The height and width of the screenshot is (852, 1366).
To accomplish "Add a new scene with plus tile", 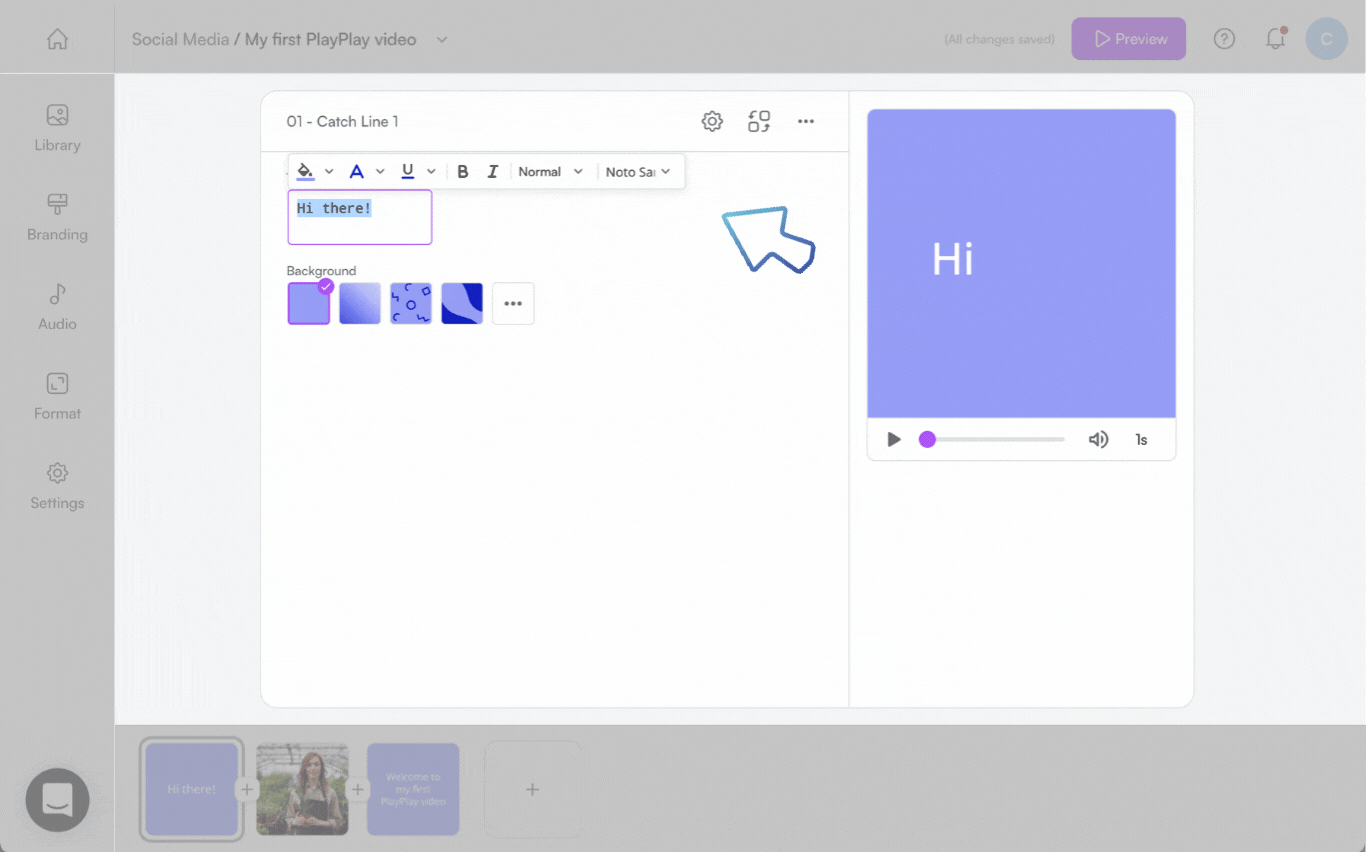I will pos(532,790).
